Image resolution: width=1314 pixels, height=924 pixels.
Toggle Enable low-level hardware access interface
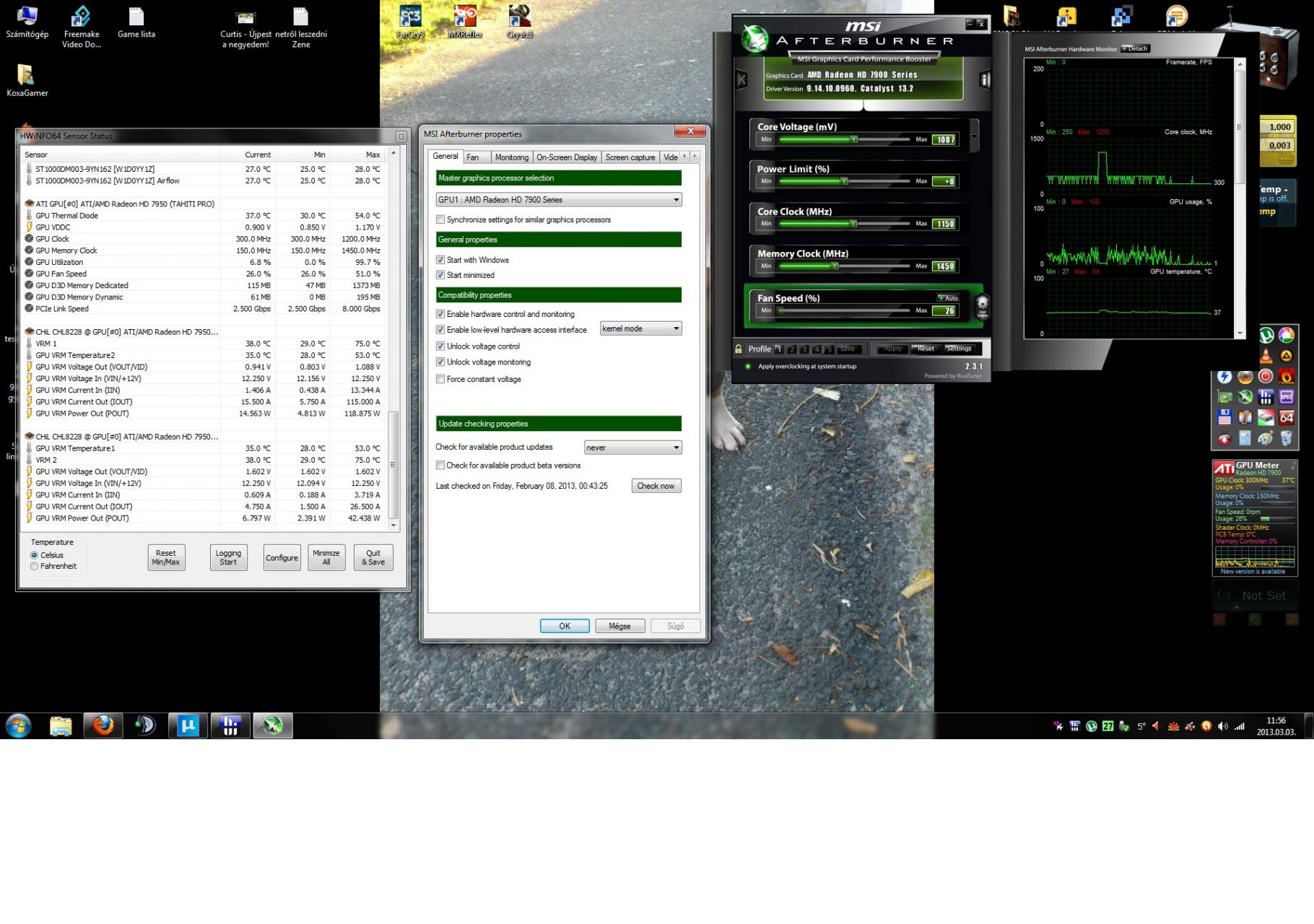point(440,330)
